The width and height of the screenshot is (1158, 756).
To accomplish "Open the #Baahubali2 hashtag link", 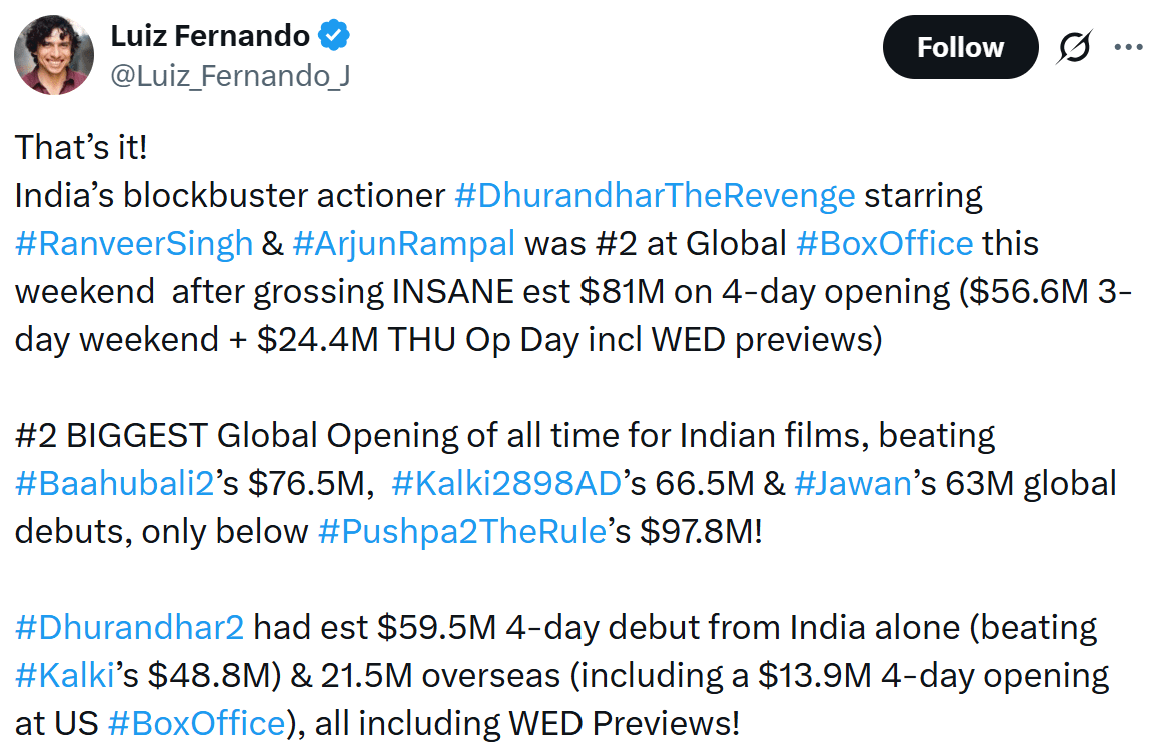I will coord(114,483).
